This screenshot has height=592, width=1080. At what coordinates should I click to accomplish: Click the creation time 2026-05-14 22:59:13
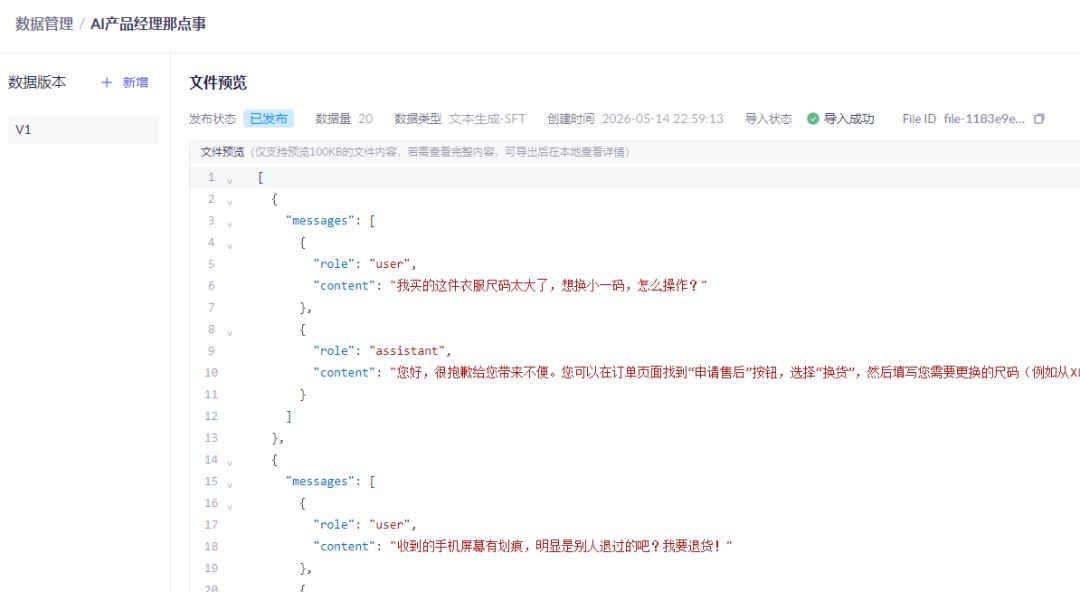[663, 119]
